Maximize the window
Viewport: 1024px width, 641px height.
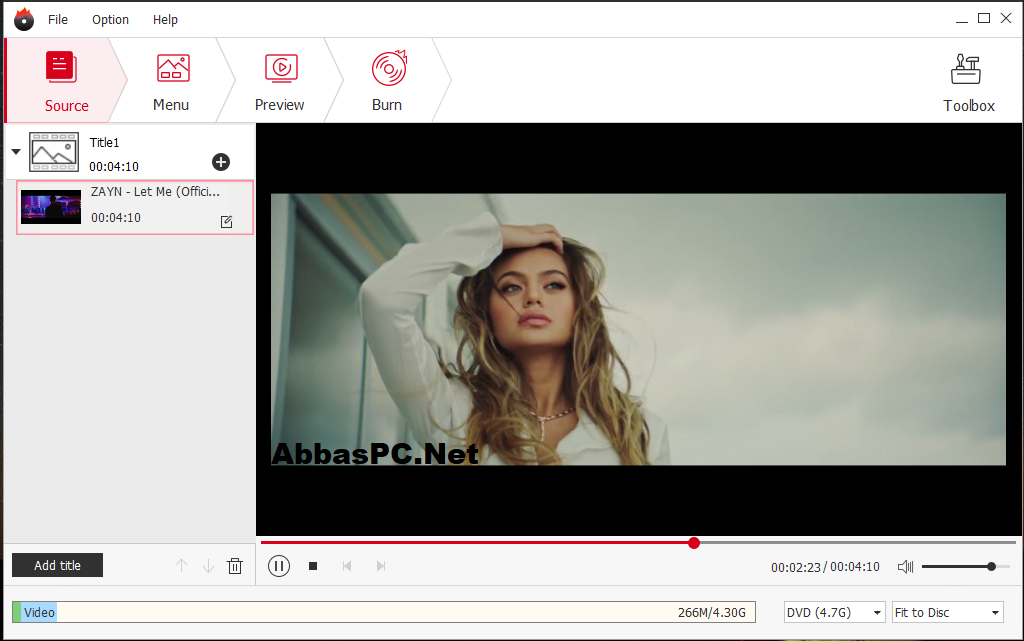[984, 18]
